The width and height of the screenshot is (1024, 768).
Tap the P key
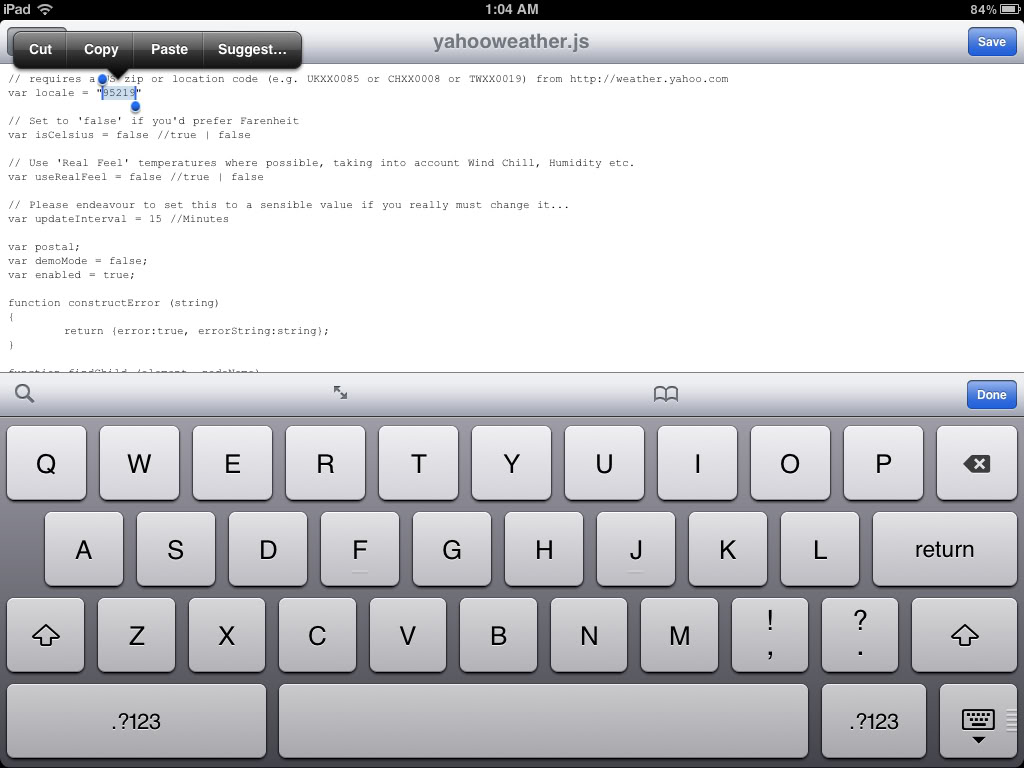coord(884,463)
